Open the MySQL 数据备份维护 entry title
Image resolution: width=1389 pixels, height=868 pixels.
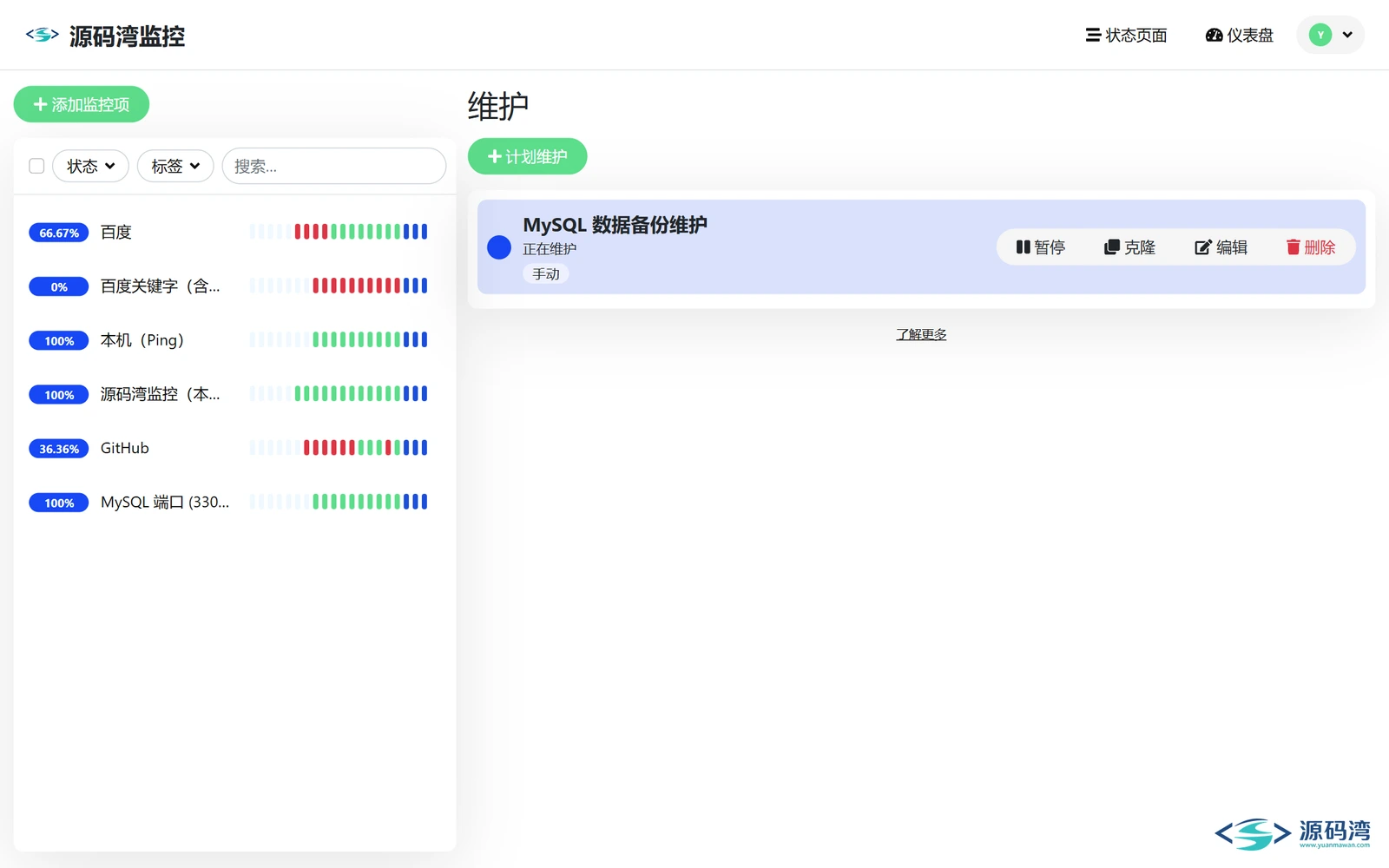pyautogui.click(x=615, y=225)
